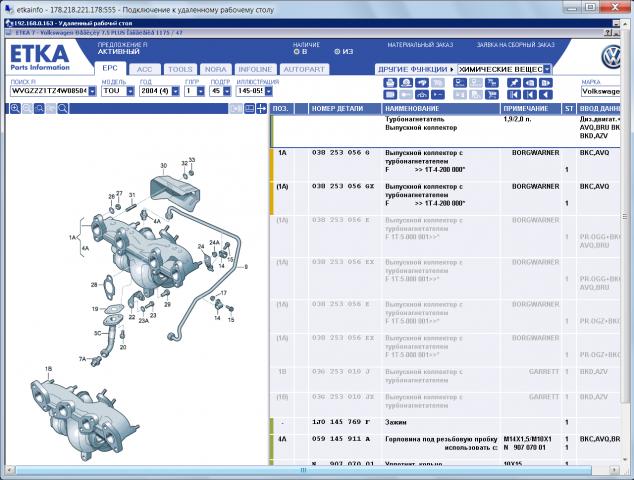Select part number 1J0 145 769 F

click(x=341, y=422)
